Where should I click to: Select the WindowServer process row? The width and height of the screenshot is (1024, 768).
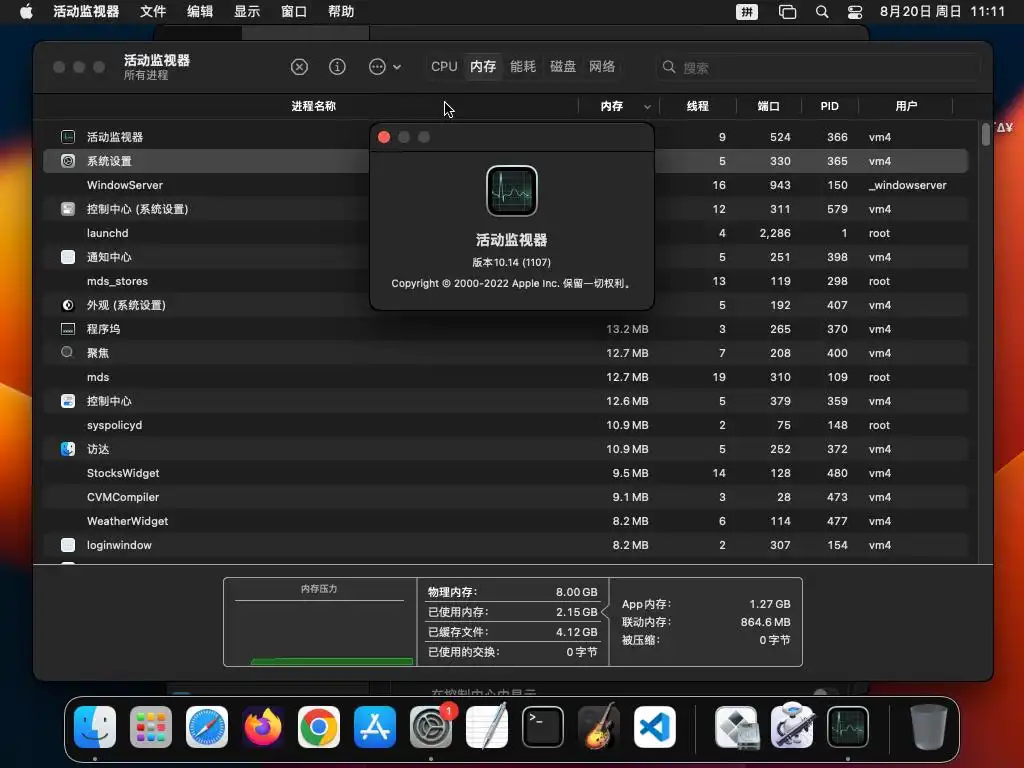(505, 185)
